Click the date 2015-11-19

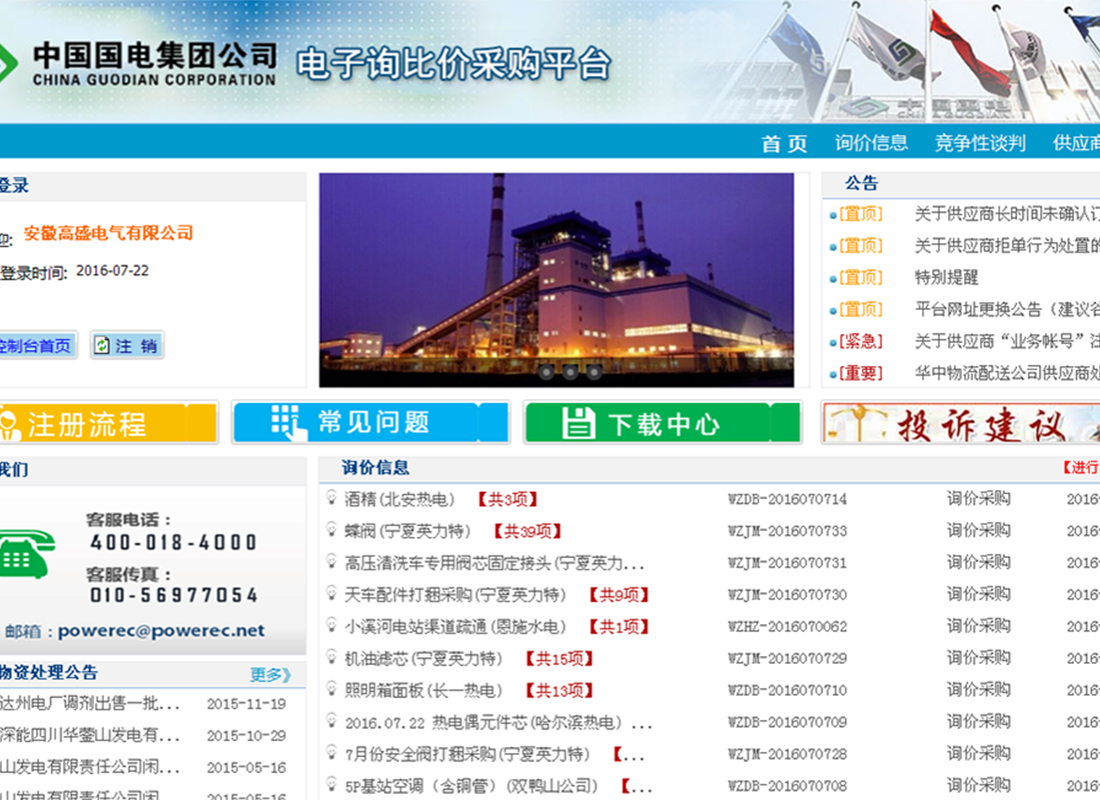pos(246,704)
